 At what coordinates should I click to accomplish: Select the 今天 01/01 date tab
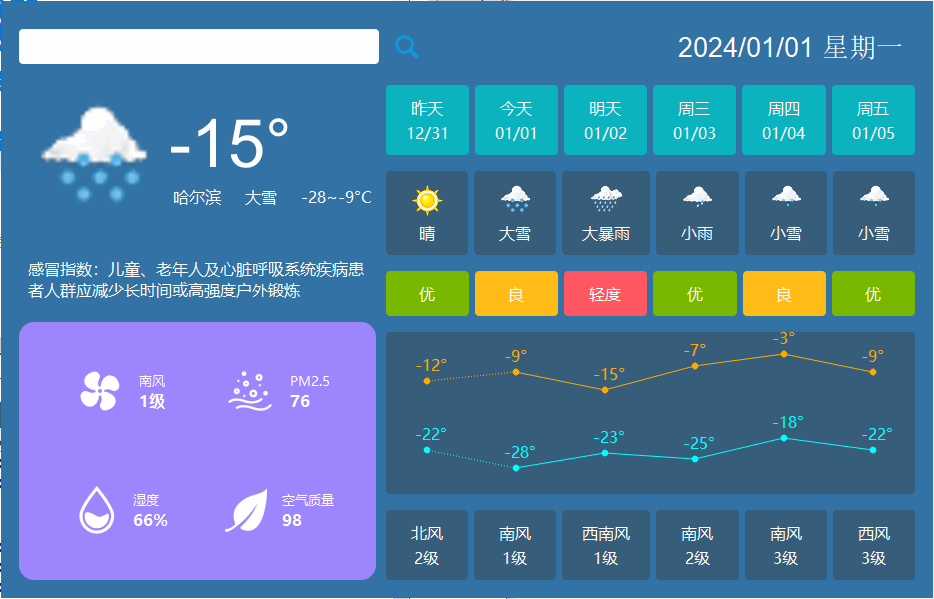[516, 120]
